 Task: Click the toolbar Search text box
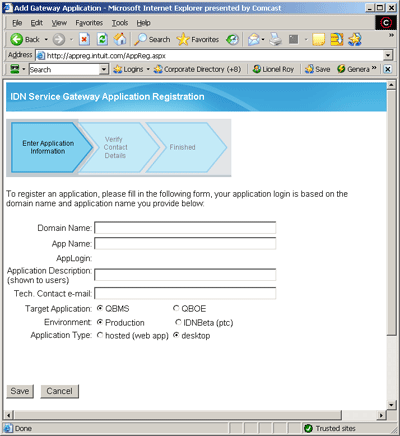coord(64,69)
